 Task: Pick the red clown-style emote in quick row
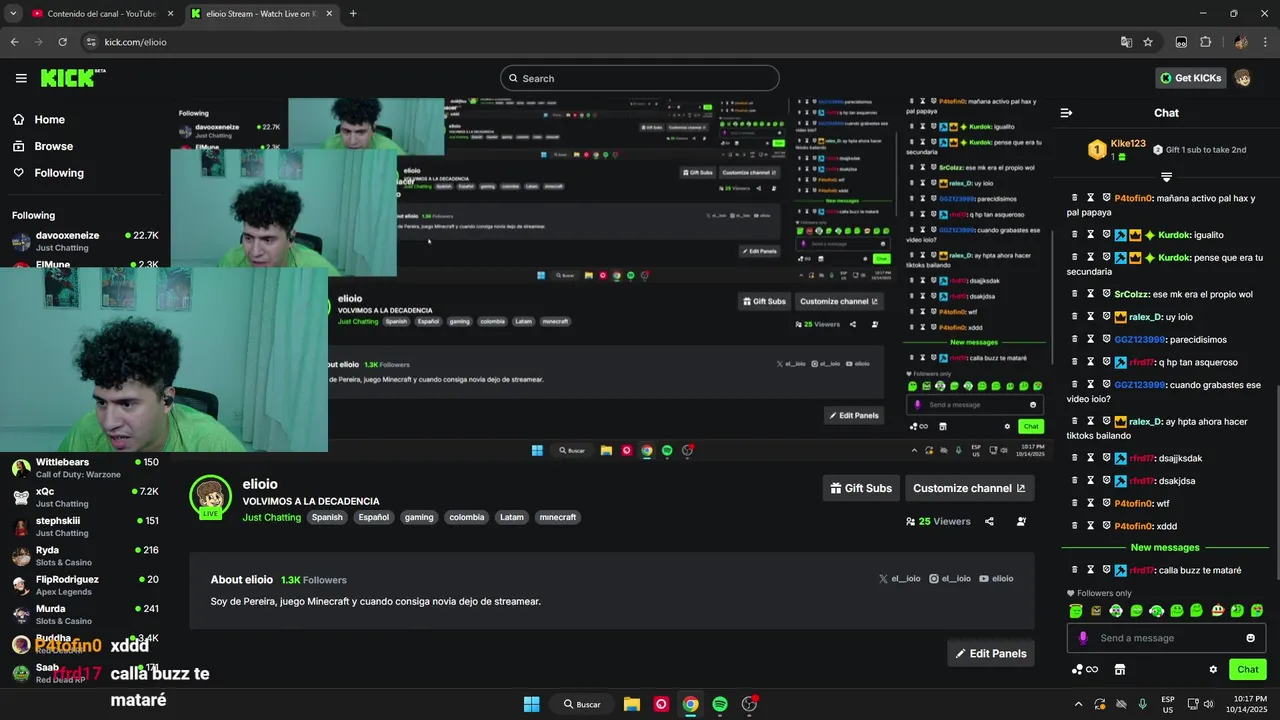(x=1217, y=610)
